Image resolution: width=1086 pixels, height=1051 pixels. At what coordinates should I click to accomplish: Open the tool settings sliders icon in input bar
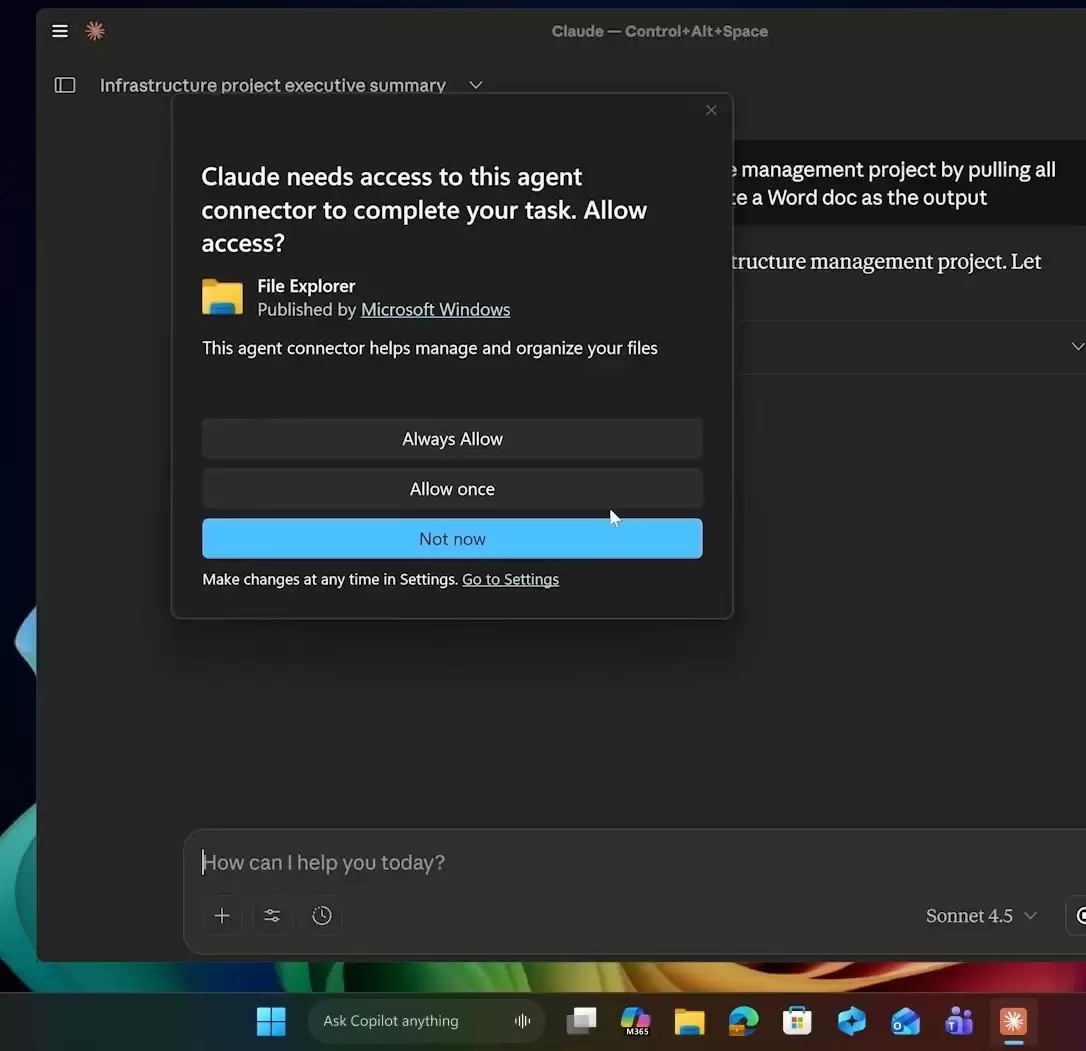tap(272, 915)
